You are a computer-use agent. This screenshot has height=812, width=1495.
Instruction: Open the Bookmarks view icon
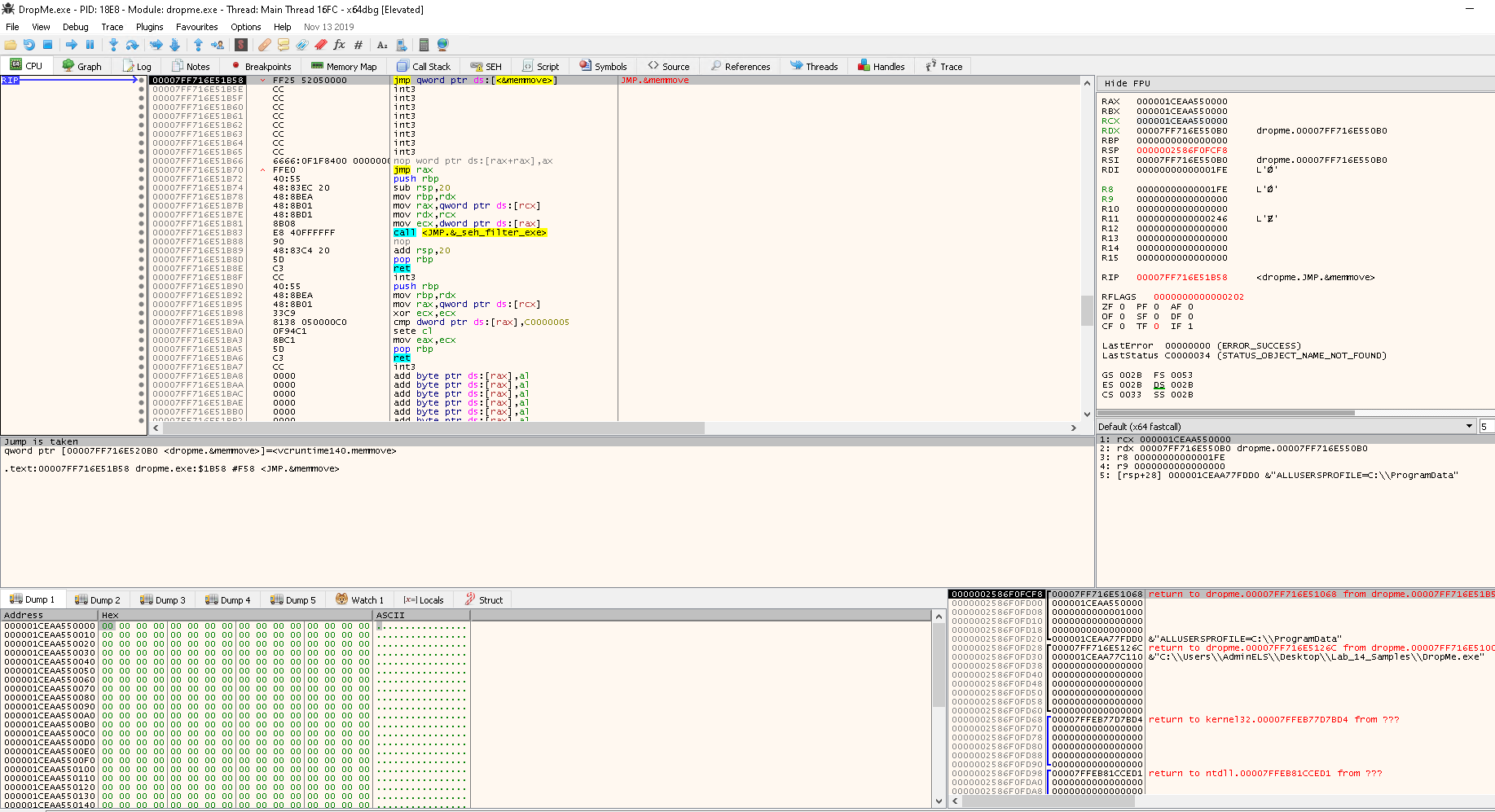click(x=321, y=45)
